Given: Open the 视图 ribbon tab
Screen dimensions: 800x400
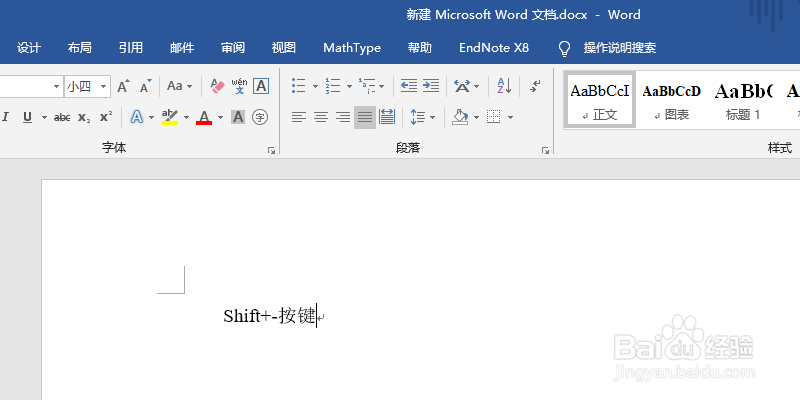Looking at the screenshot, I should click(x=284, y=48).
